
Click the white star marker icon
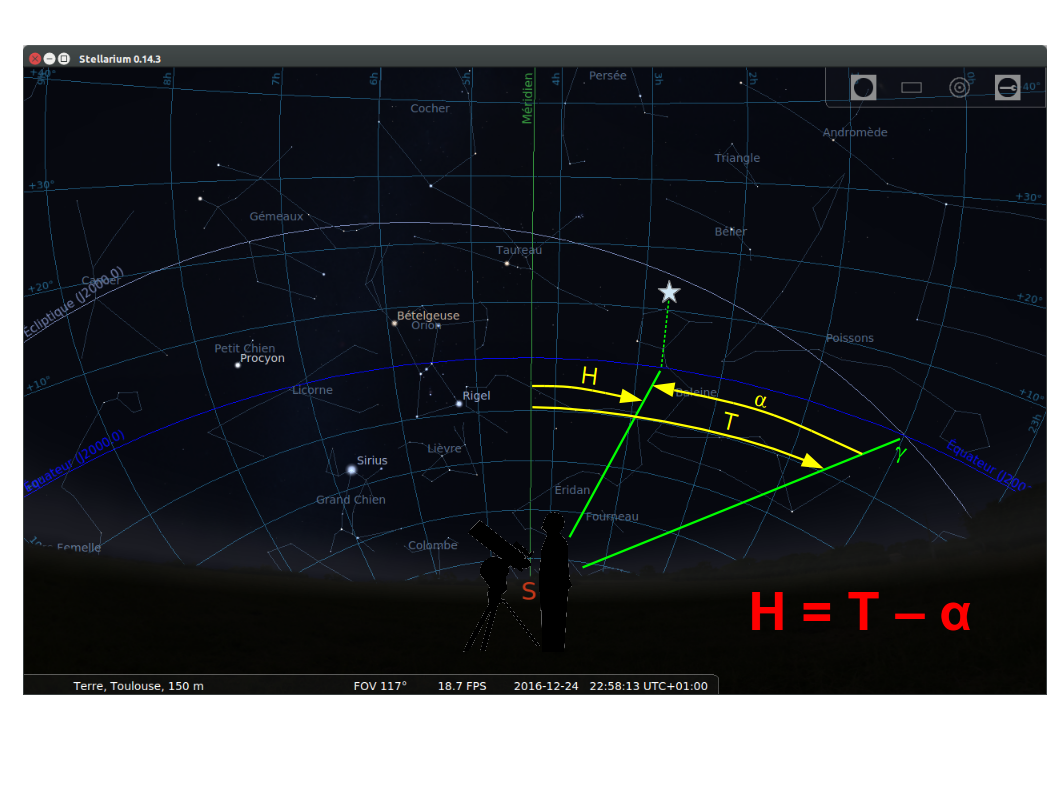pos(669,292)
